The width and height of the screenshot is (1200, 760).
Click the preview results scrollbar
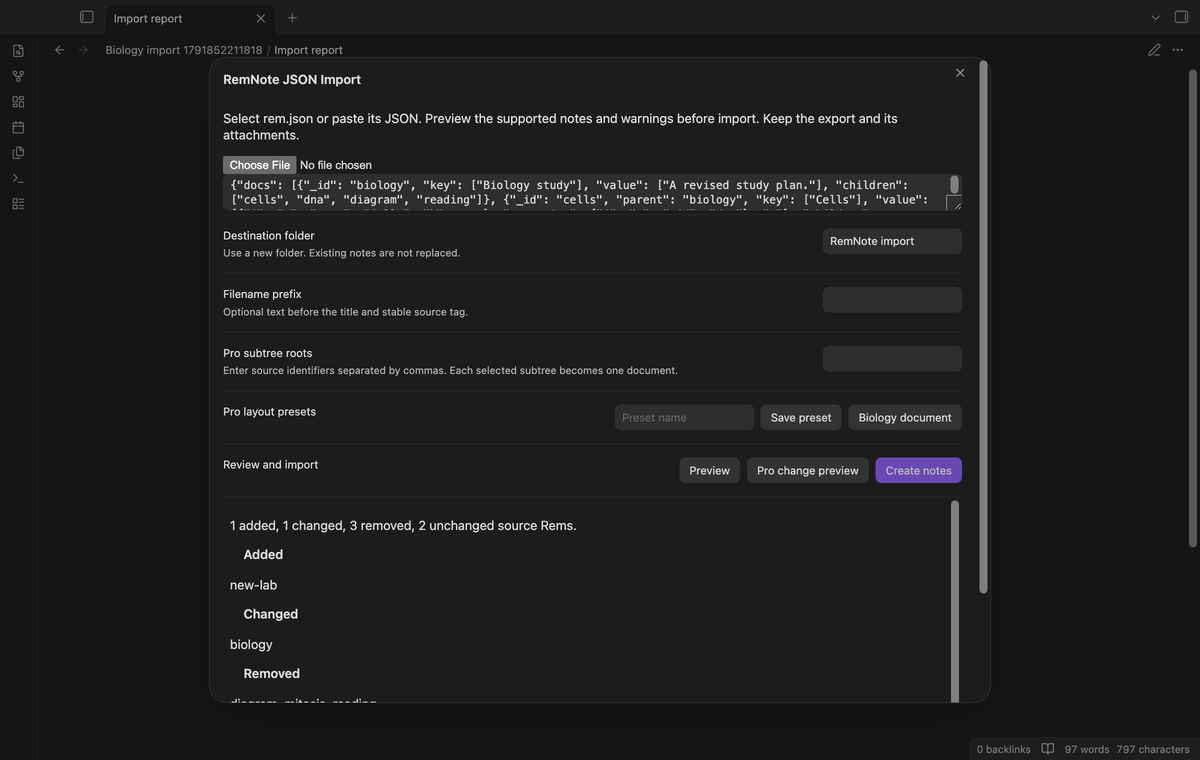(x=954, y=602)
